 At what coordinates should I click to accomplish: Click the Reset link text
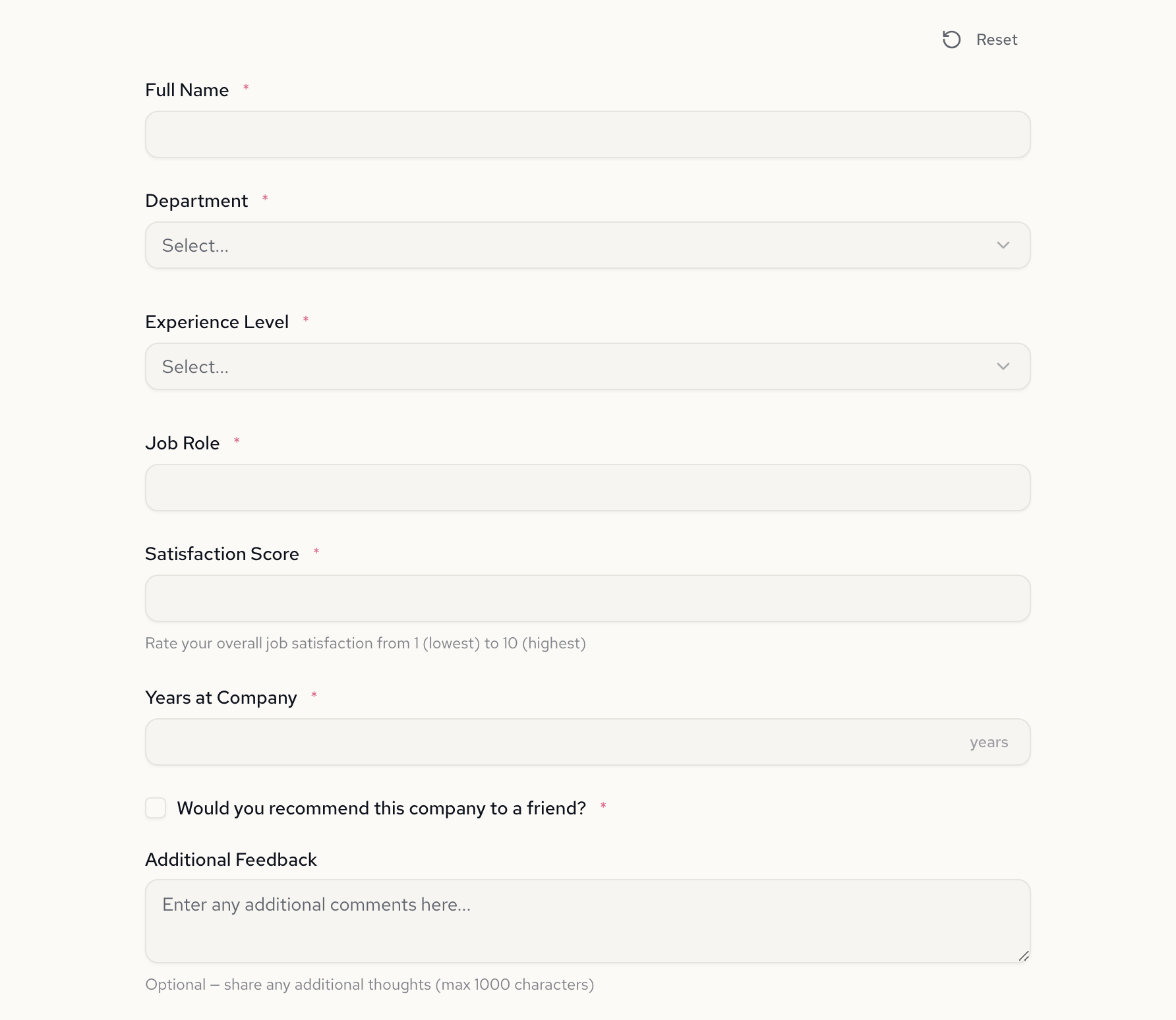996,40
